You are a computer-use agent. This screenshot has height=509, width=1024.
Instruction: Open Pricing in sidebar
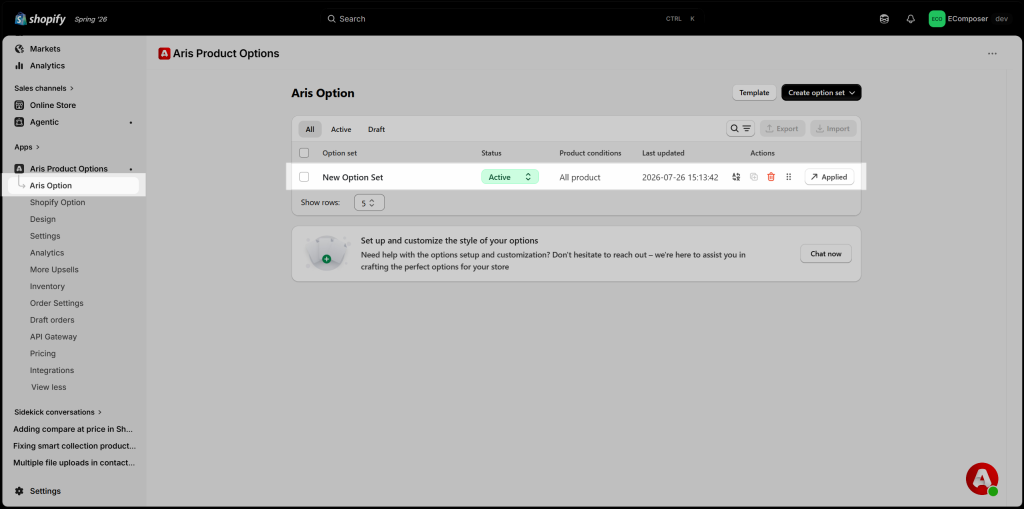(x=43, y=353)
